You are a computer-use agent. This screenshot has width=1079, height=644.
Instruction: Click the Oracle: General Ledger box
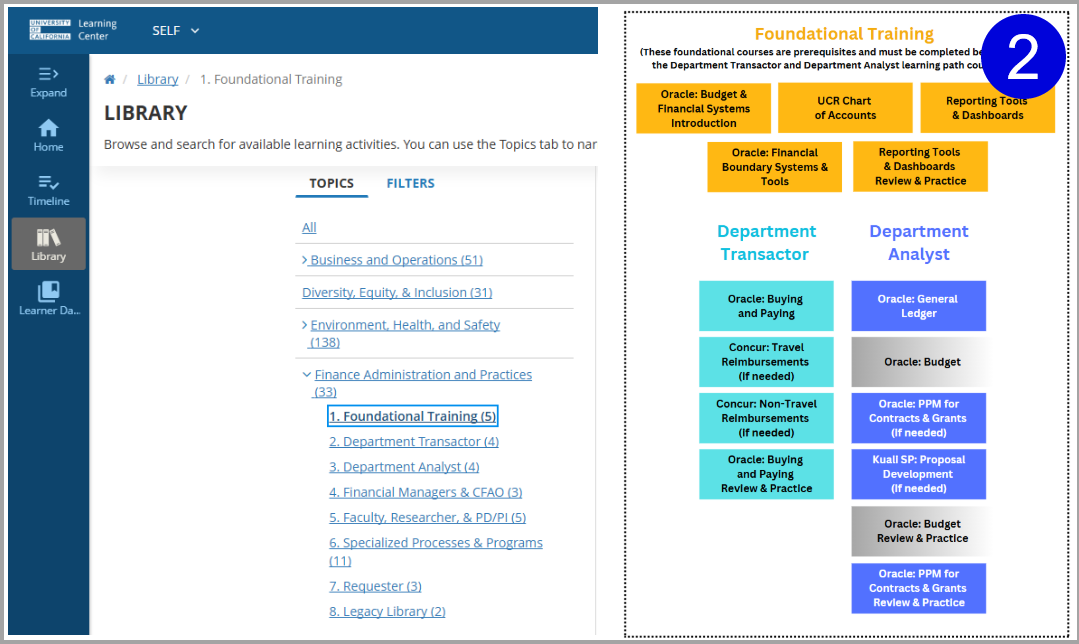coord(919,305)
